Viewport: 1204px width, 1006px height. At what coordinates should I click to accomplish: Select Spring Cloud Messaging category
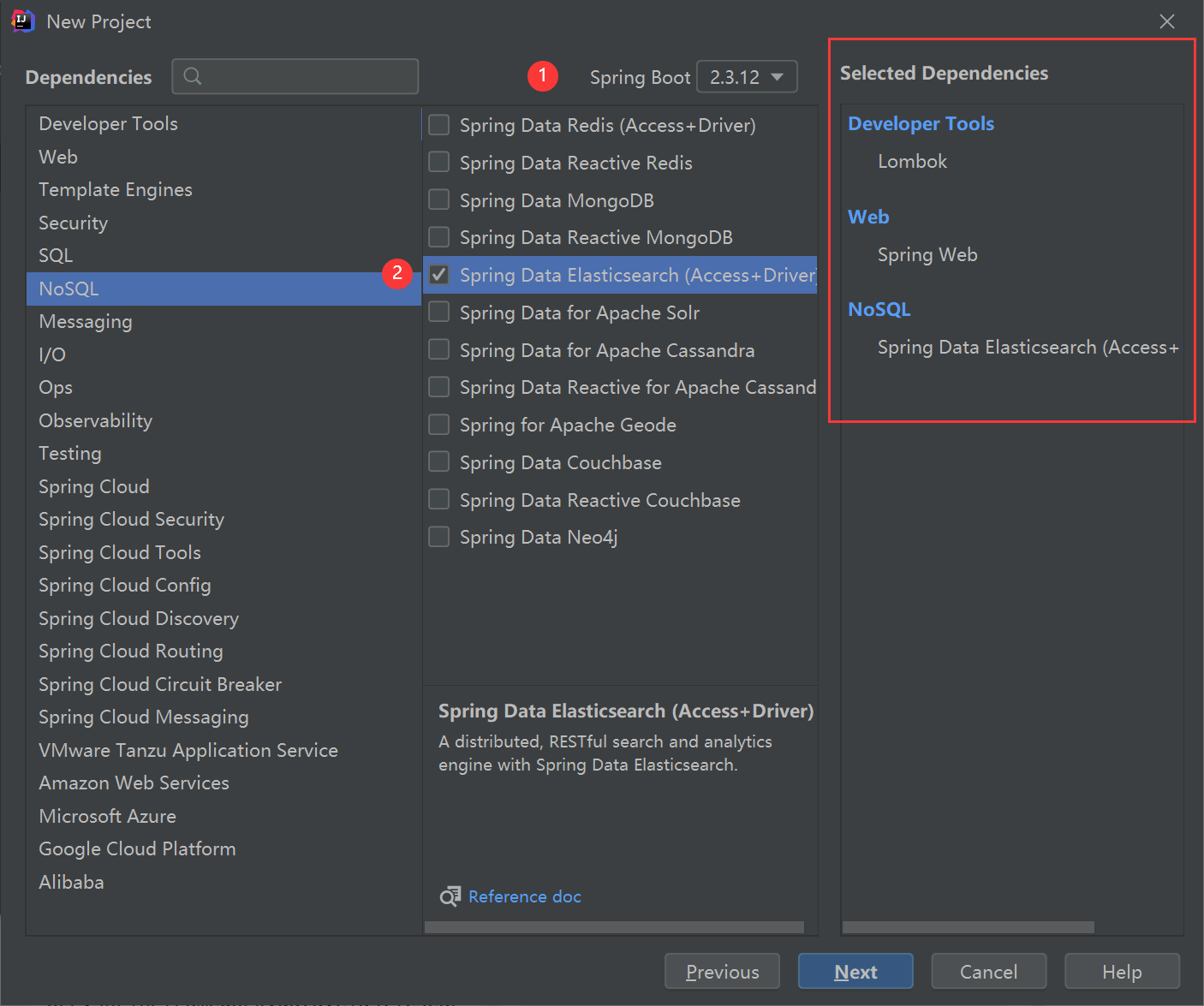224,717
